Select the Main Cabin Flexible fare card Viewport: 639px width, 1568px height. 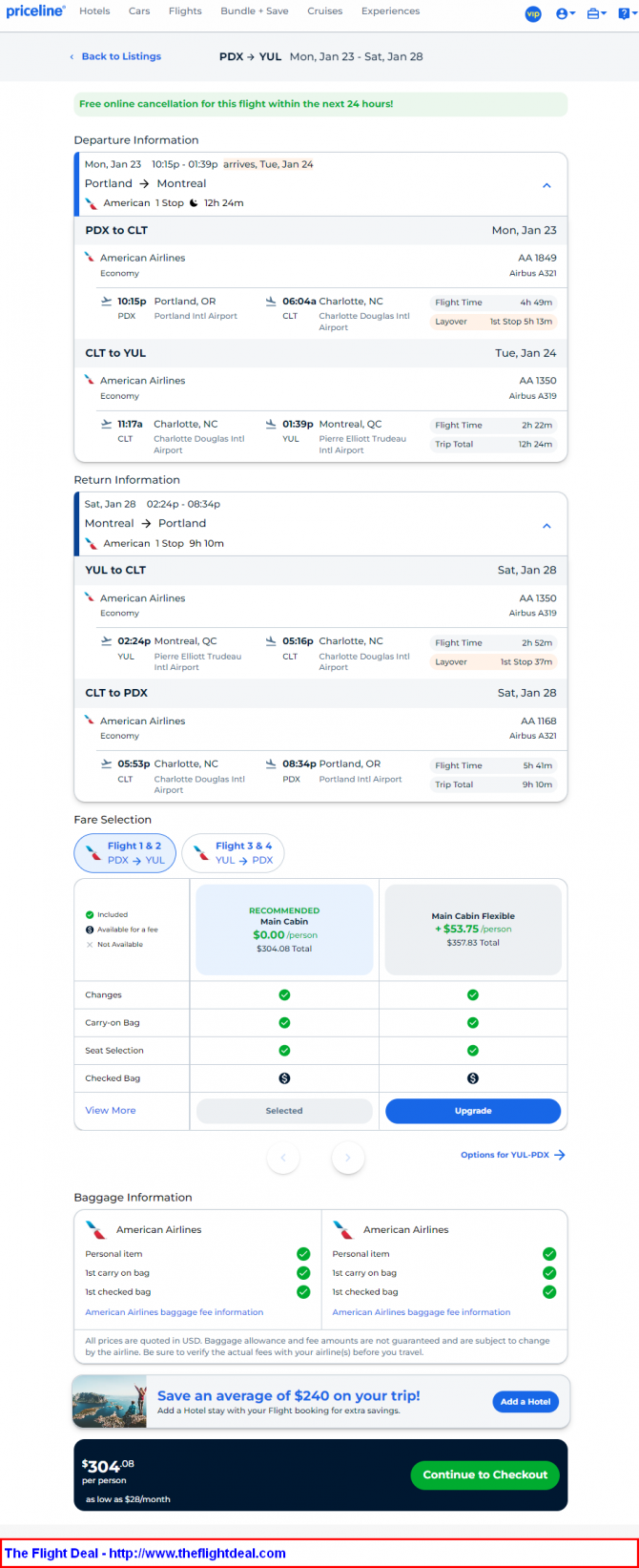[473, 930]
